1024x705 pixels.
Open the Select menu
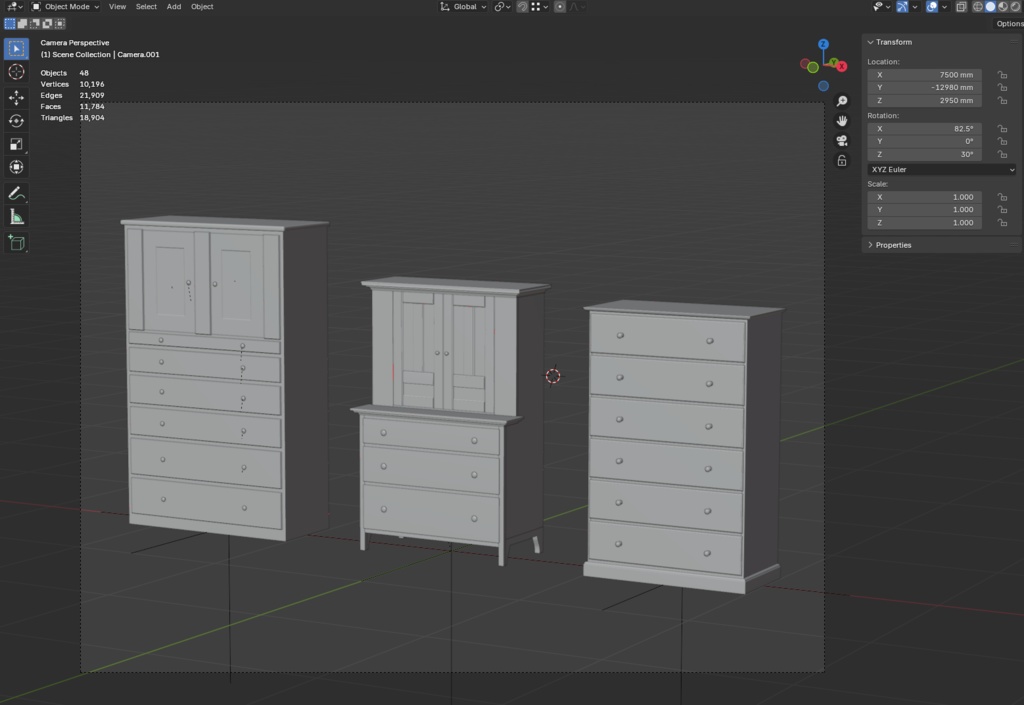pyautogui.click(x=146, y=7)
